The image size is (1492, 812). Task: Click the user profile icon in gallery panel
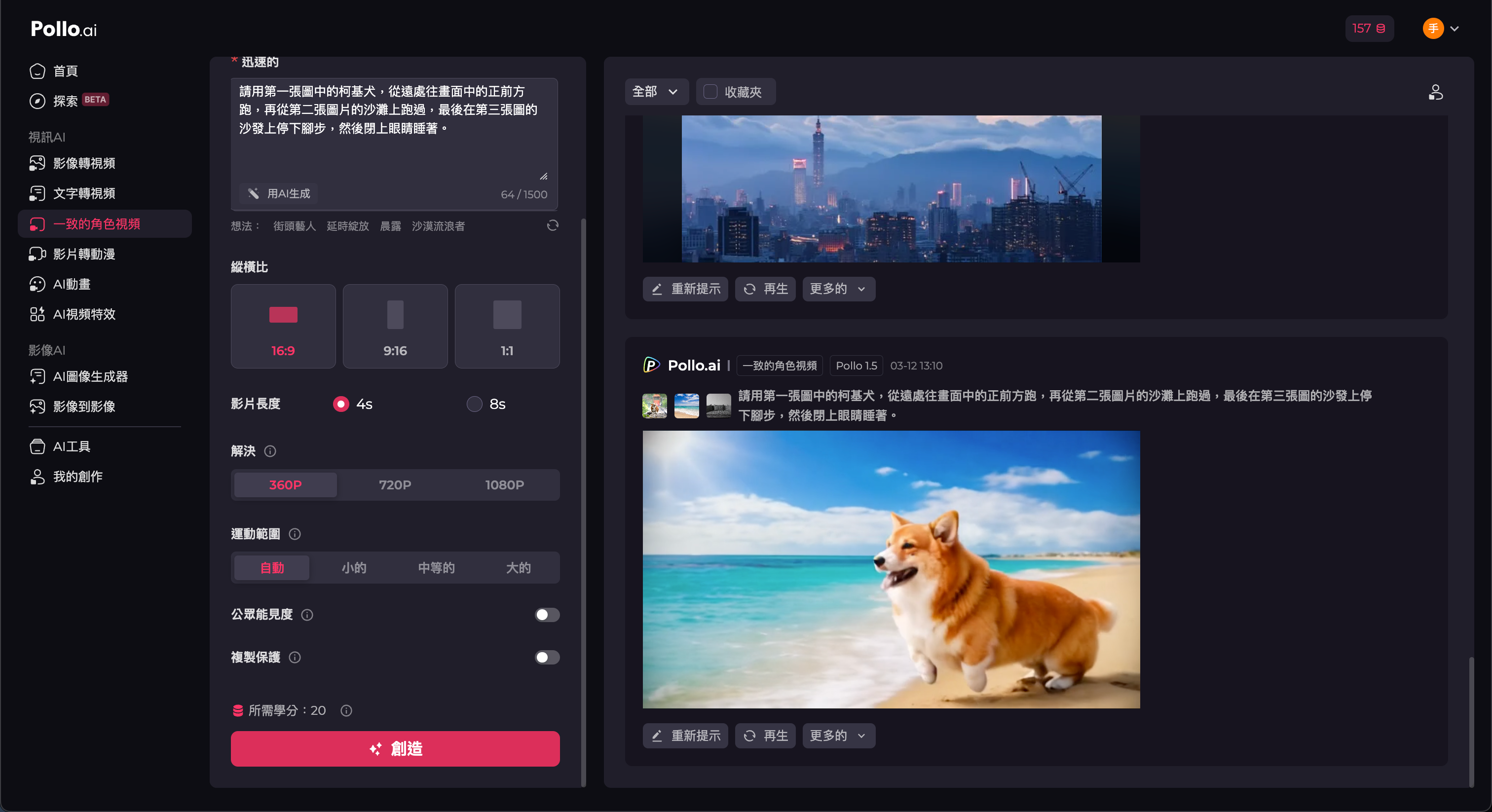click(x=1435, y=92)
